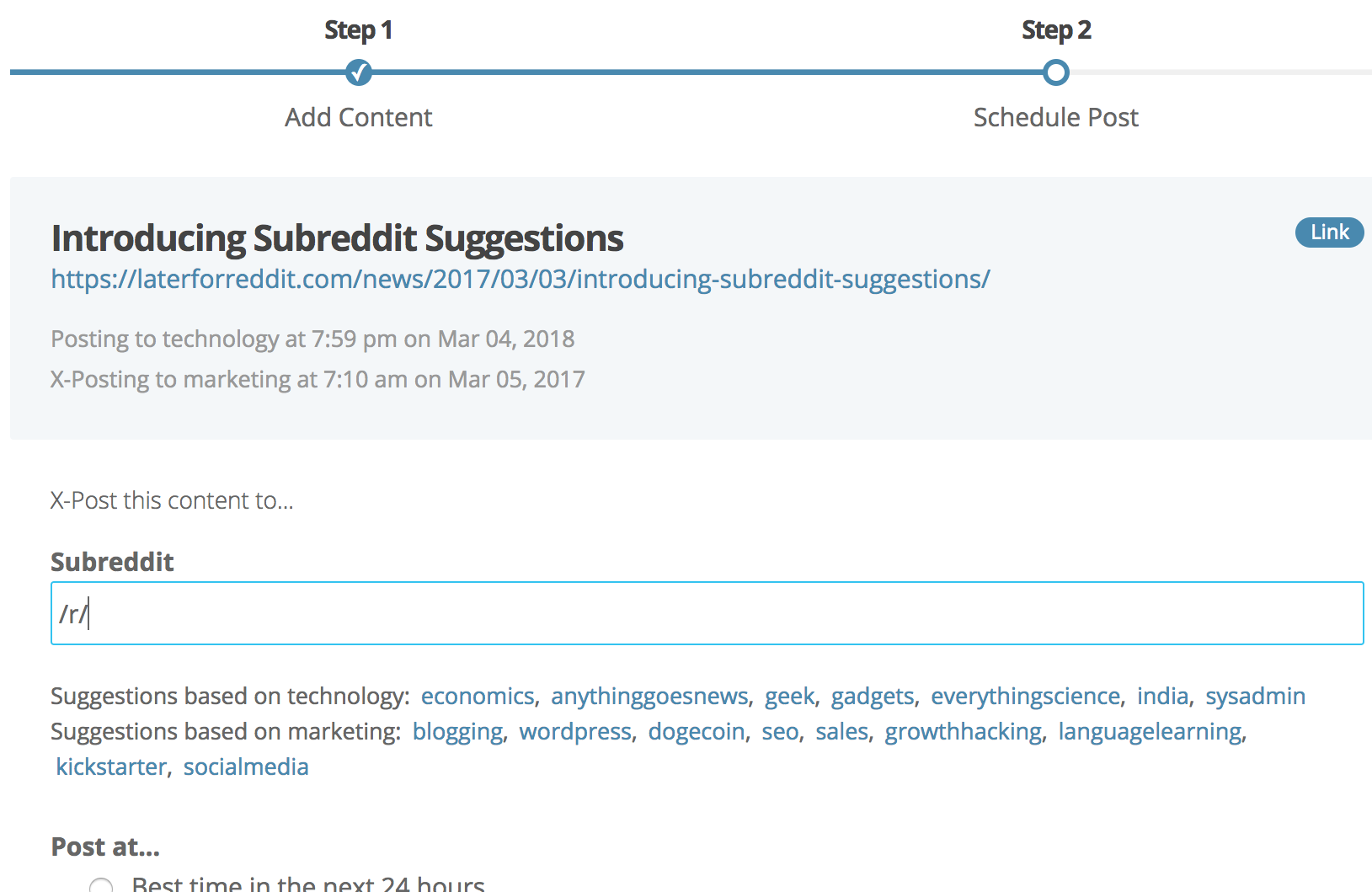The image size is (1372, 892).
Task: Select the socialmedia suggestion link
Action: pyautogui.click(x=246, y=766)
